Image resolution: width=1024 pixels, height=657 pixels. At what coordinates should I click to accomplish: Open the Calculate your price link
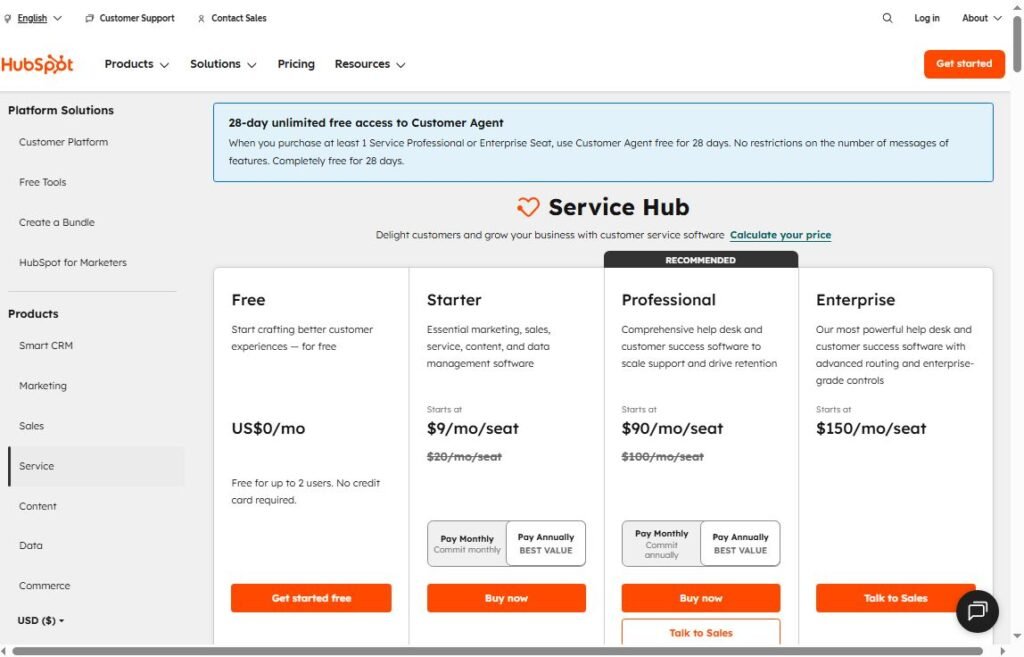pyautogui.click(x=780, y=234)
